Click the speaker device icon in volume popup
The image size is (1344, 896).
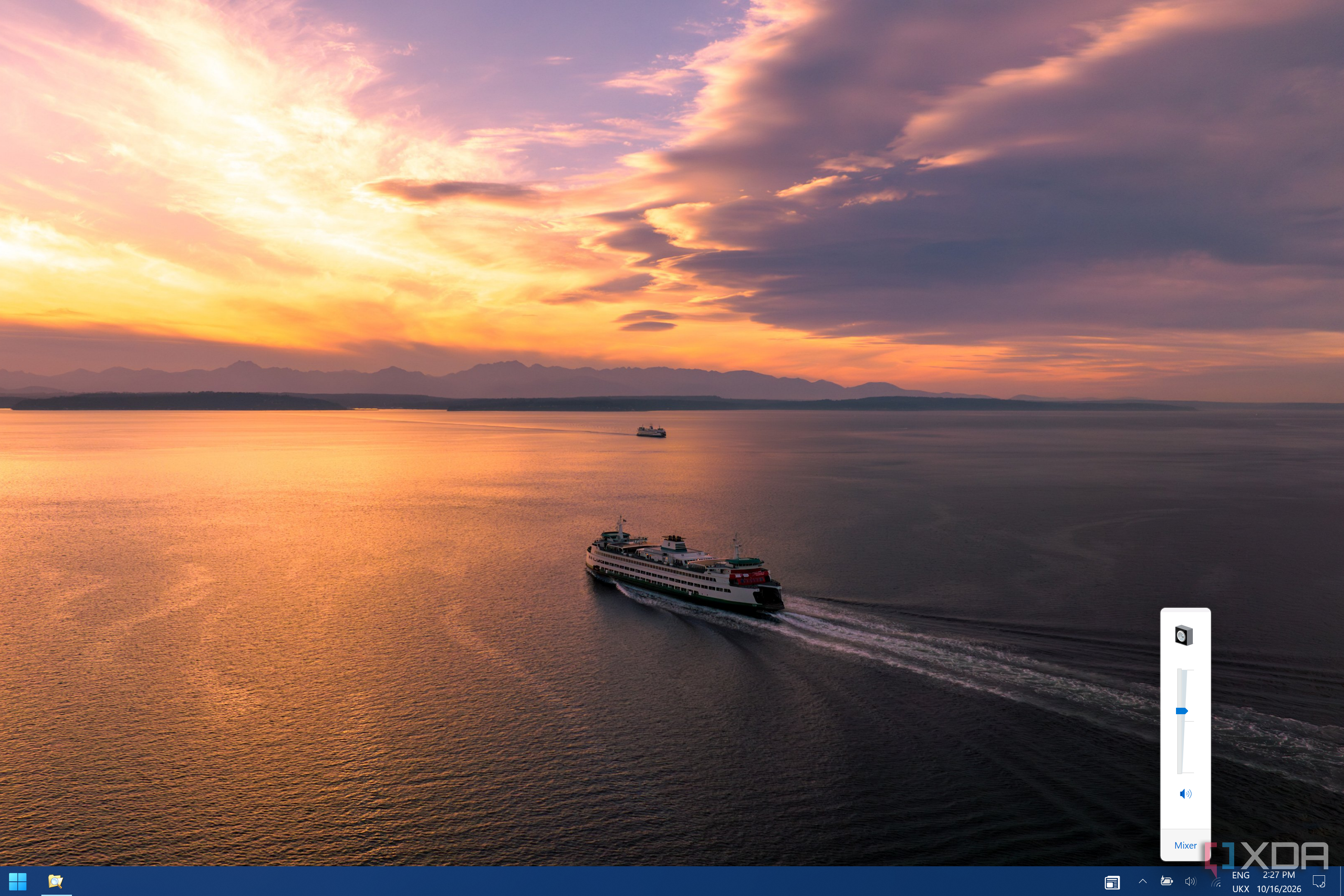[x=1183, y=636]
